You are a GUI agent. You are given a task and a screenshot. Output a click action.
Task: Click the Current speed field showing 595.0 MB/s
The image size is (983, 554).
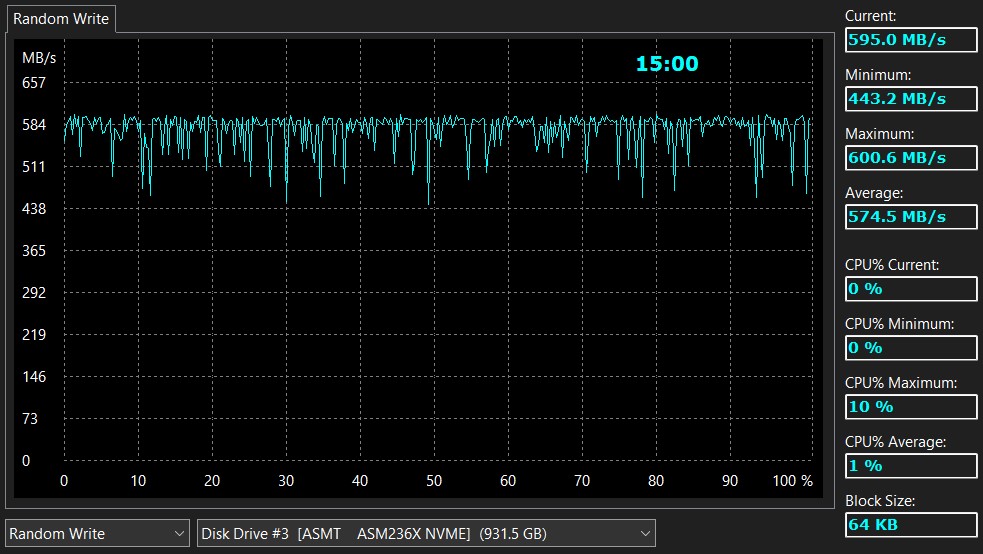[x=910, y=40]
